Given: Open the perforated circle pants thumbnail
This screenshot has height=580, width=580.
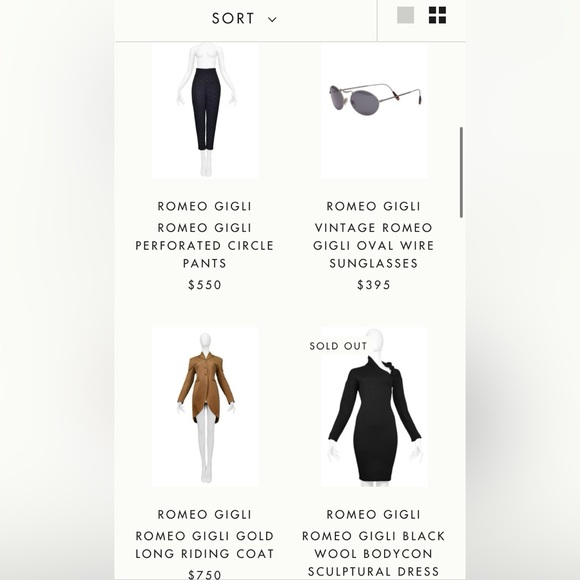Looking at the screenshot, I should pos(205,111).
